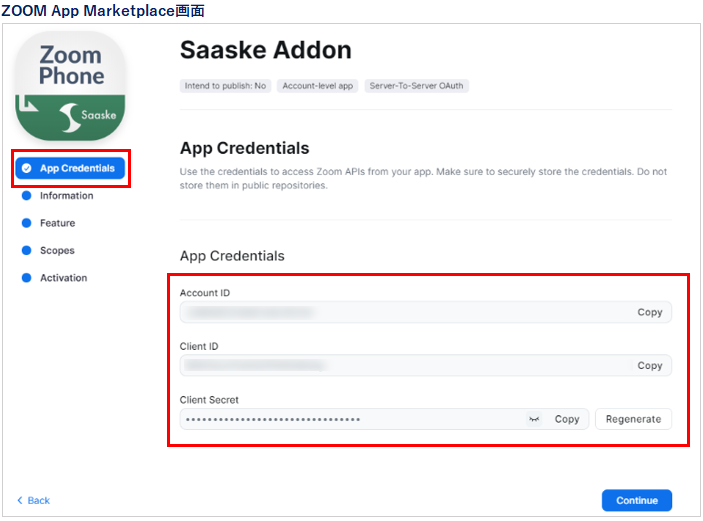Copy the Client Secret value

567,419
